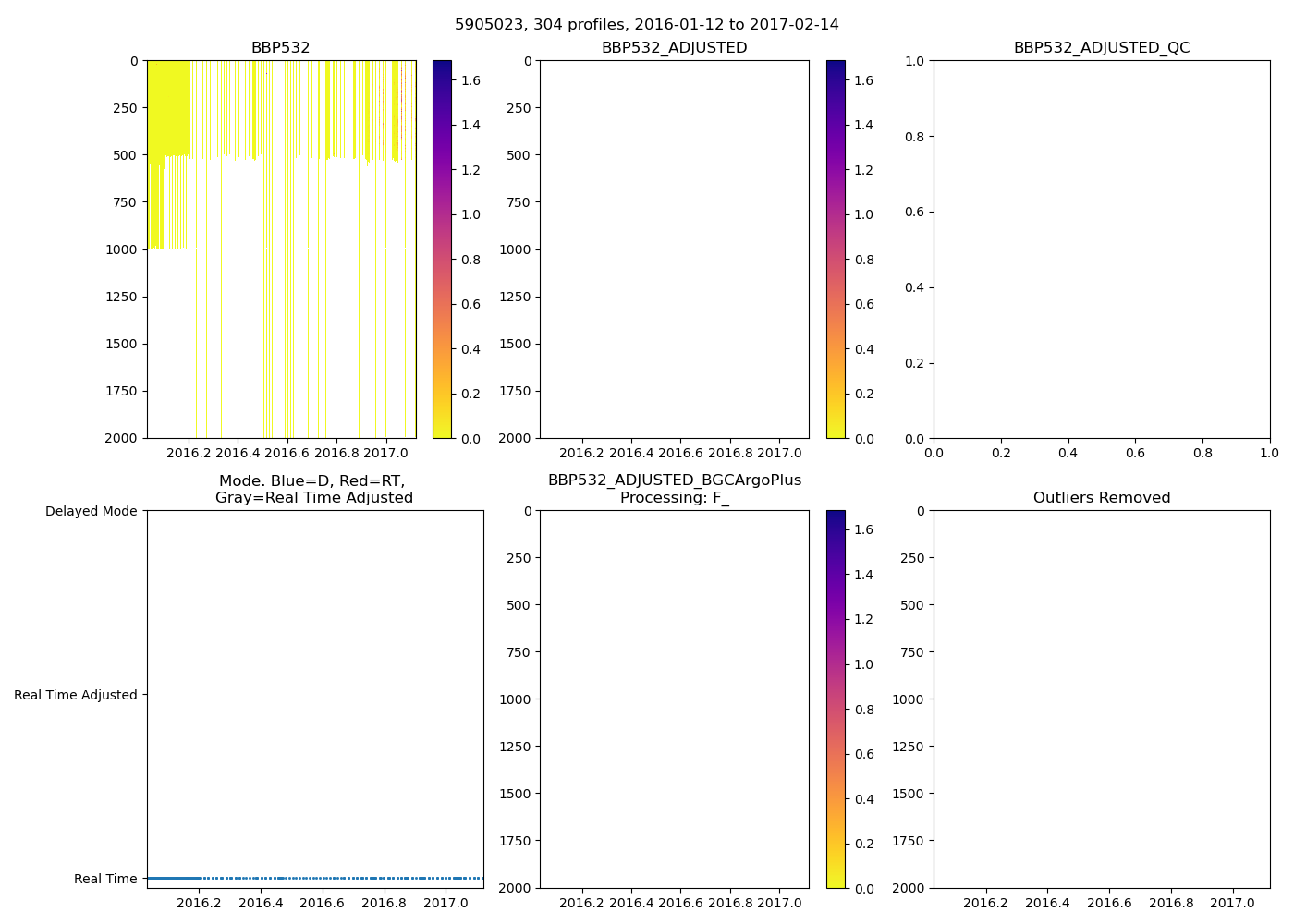Click inside the empty BBP532_ADJUSTED plot area

pos(674,249)
